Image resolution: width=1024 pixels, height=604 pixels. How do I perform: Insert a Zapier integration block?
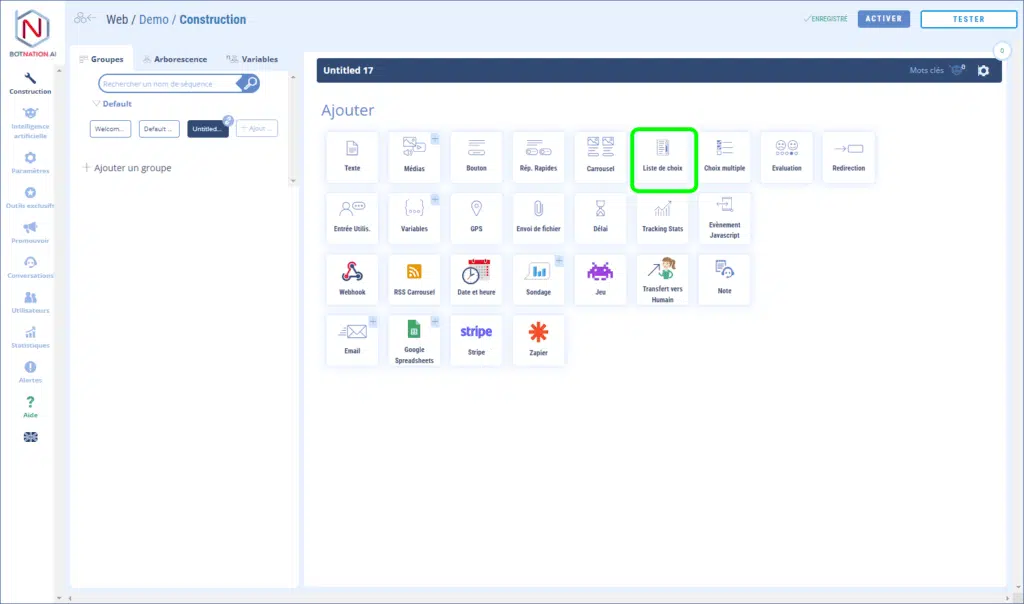tap(538, 340)
